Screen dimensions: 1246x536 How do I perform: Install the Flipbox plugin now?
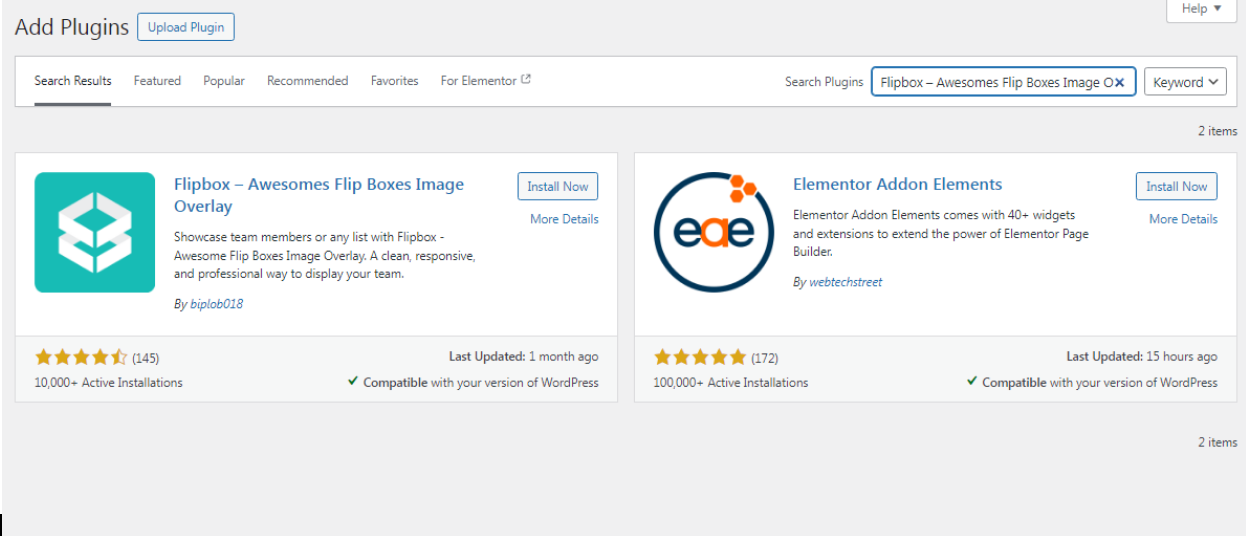[x=558, y=186]
